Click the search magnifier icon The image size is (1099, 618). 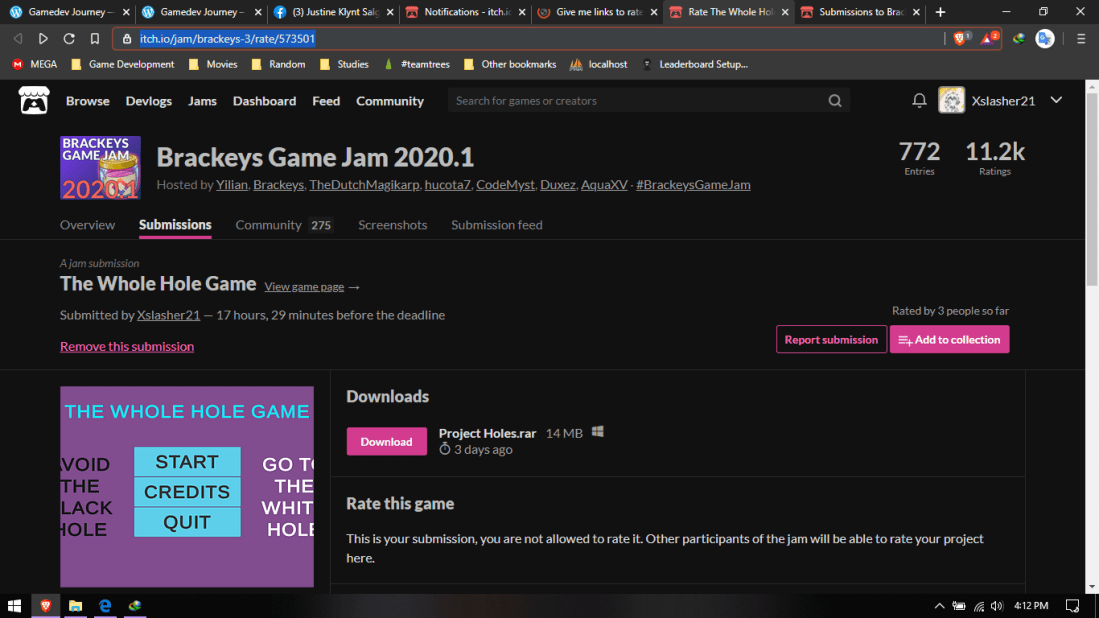(835, 101)
